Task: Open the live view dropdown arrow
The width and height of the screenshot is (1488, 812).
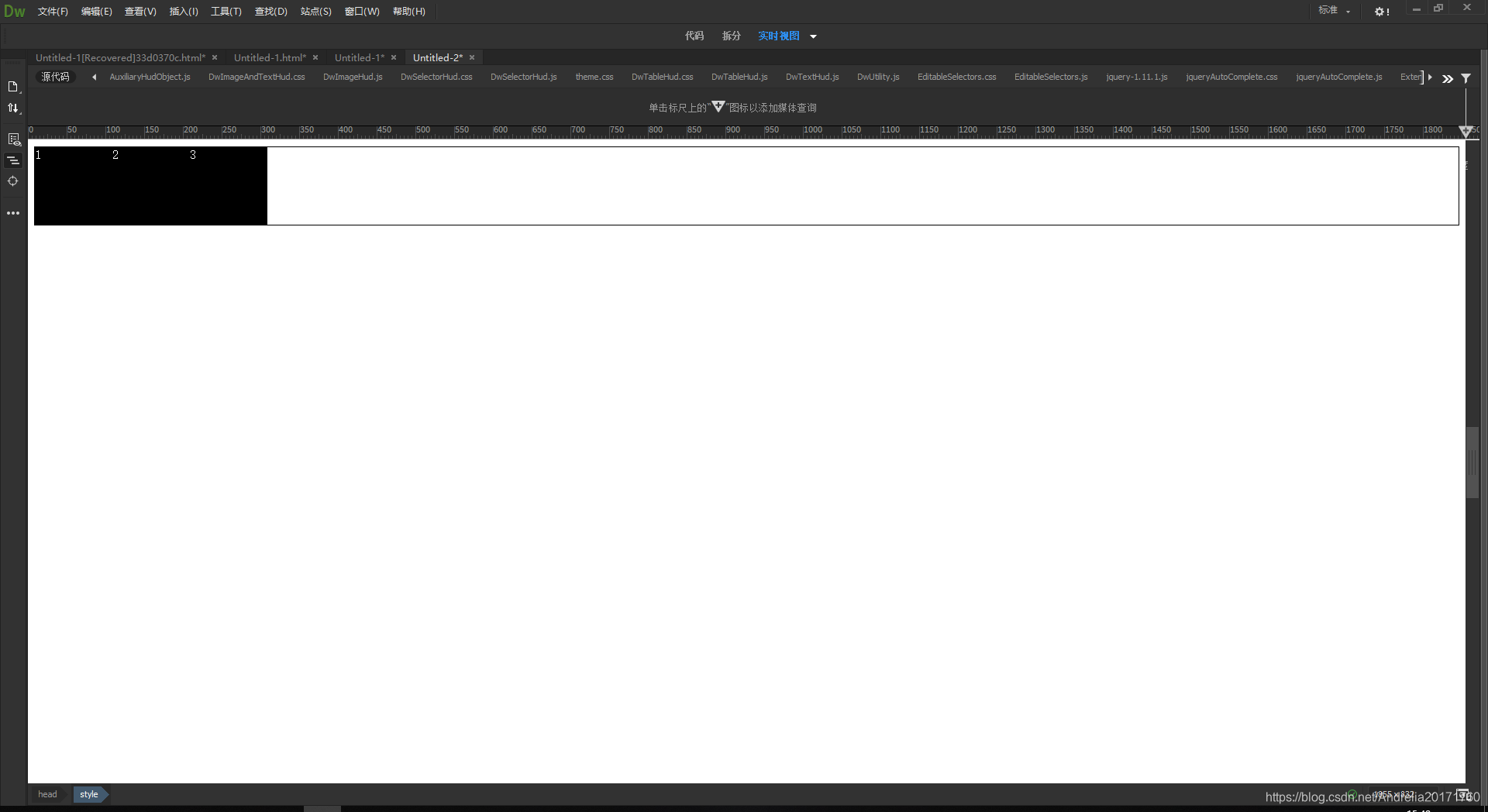Action: point(813,36)
